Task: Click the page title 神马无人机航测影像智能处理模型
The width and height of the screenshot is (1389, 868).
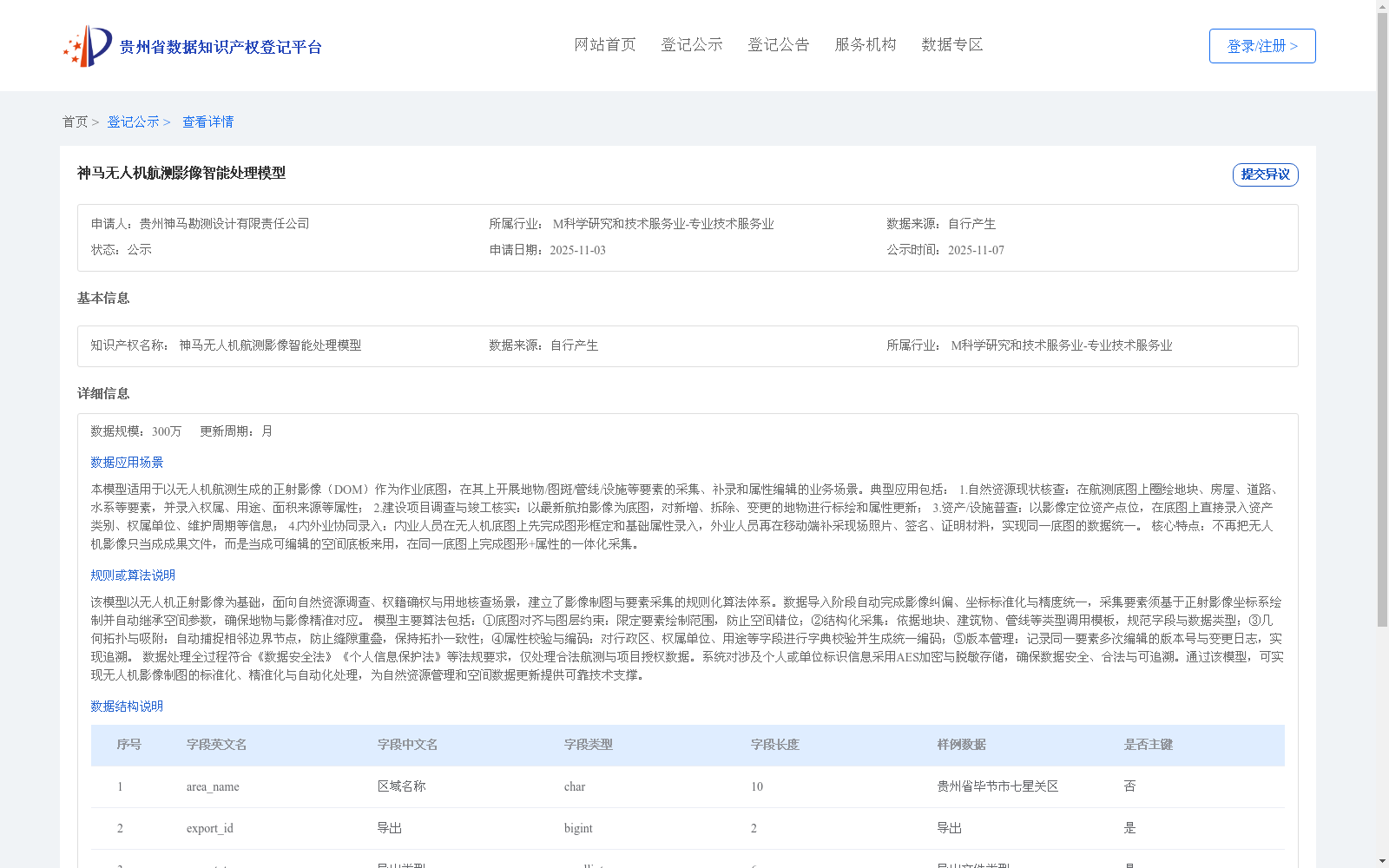Action: [x=181, y=174]
